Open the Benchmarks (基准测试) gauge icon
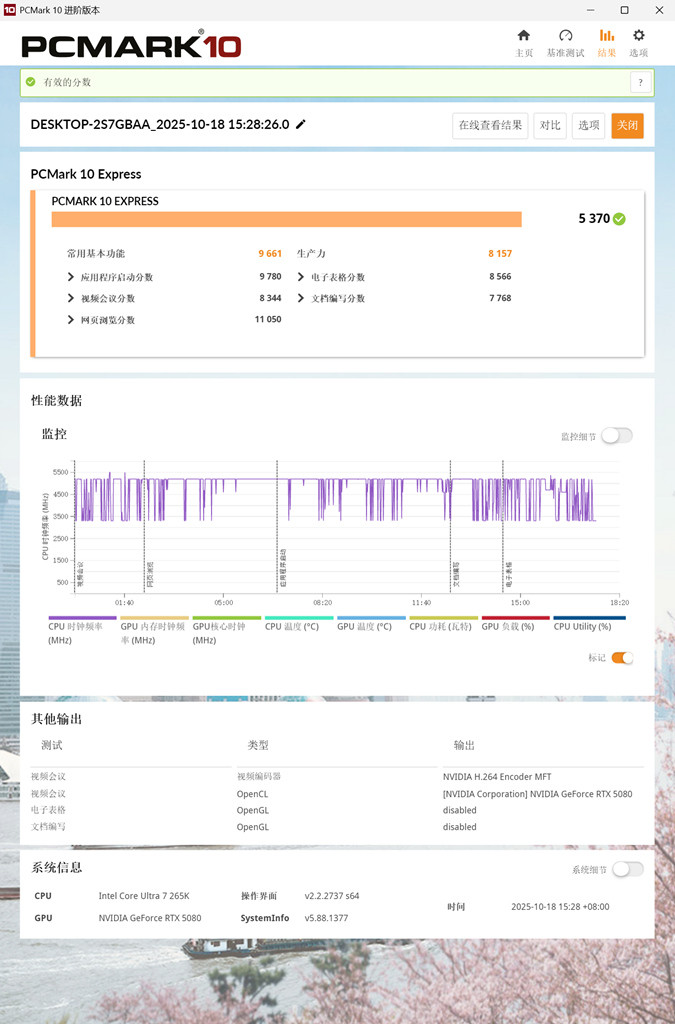The height and width of the screenshot is (1024, 675). pos(565,37)
